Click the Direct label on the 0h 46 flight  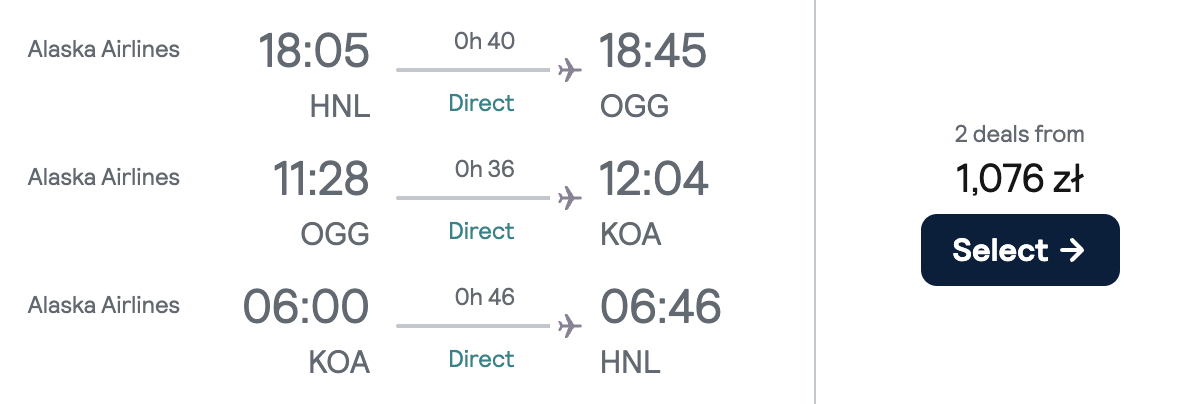[x=481, y=359]
